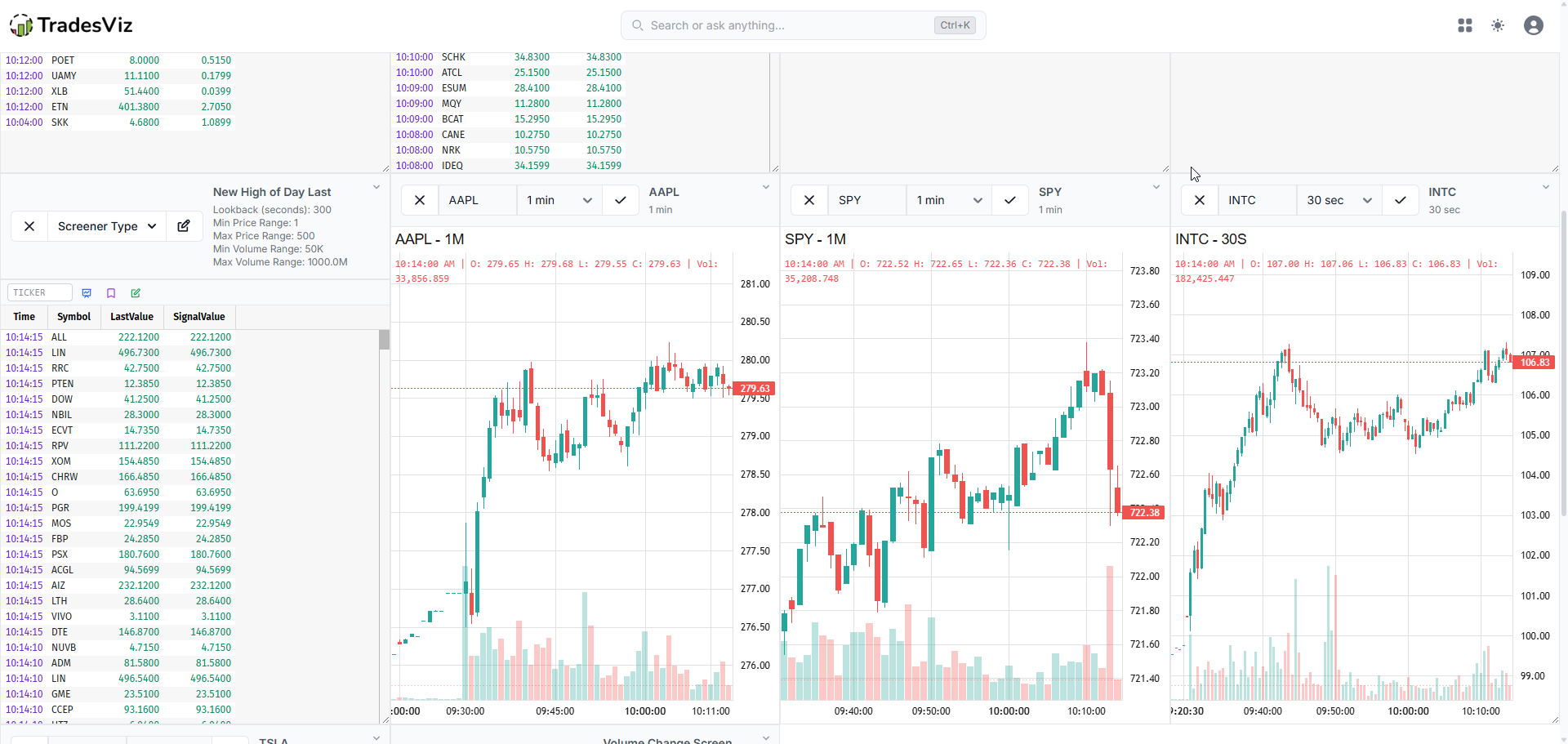
Task: Select the GME row in the screener
Action: point(118,694)
